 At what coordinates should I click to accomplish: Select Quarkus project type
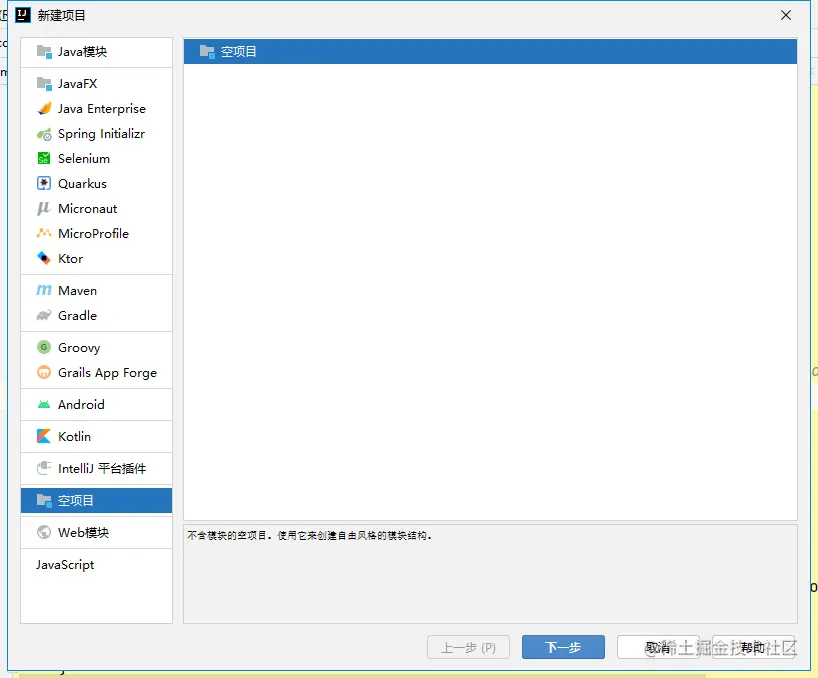click(x=97, y=184)
